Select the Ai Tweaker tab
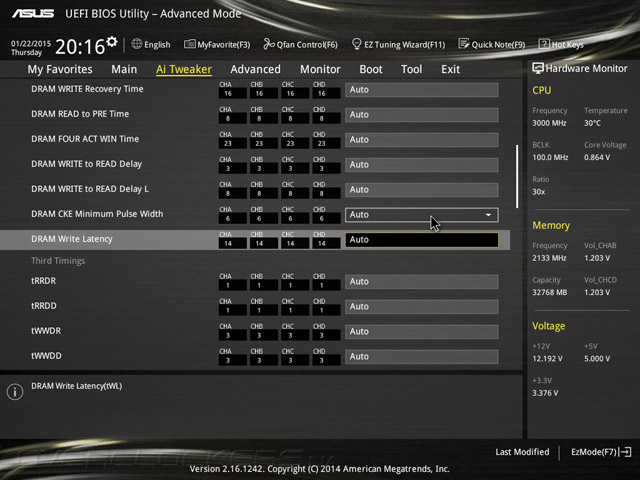This screenshot has height=480, width=640. pyautogui.click(x=184, y=69)
